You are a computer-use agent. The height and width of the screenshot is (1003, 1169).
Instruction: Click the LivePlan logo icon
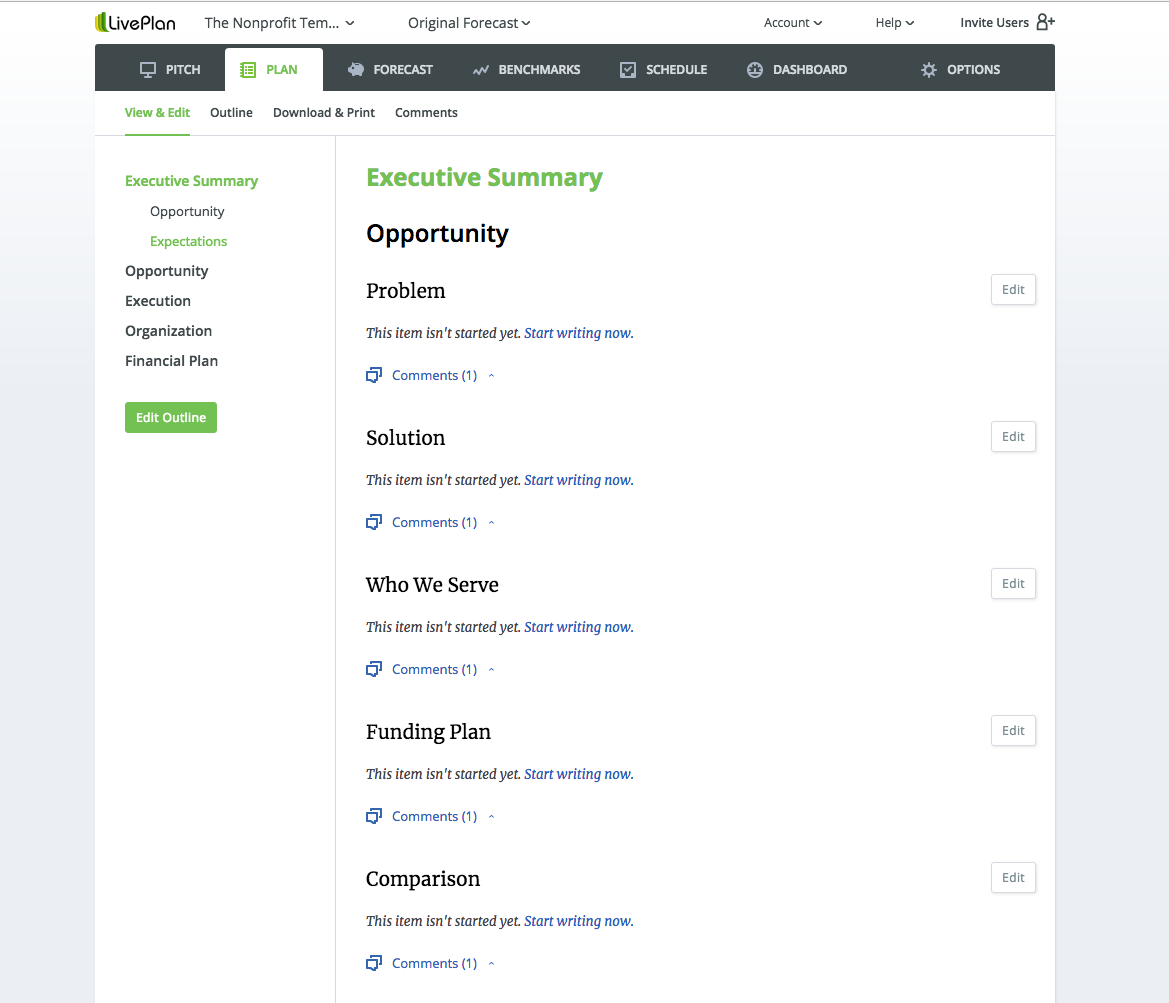pos(101,21)
